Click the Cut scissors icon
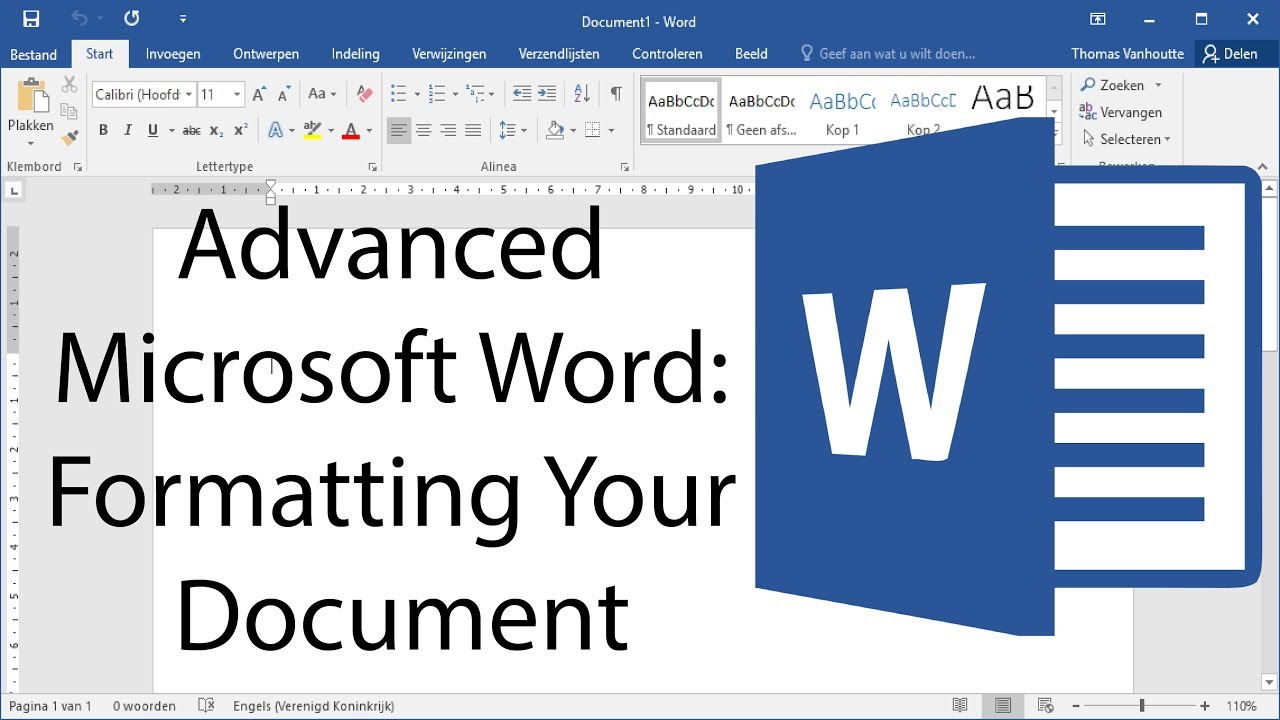1280x720 pixels. [69, 85]
